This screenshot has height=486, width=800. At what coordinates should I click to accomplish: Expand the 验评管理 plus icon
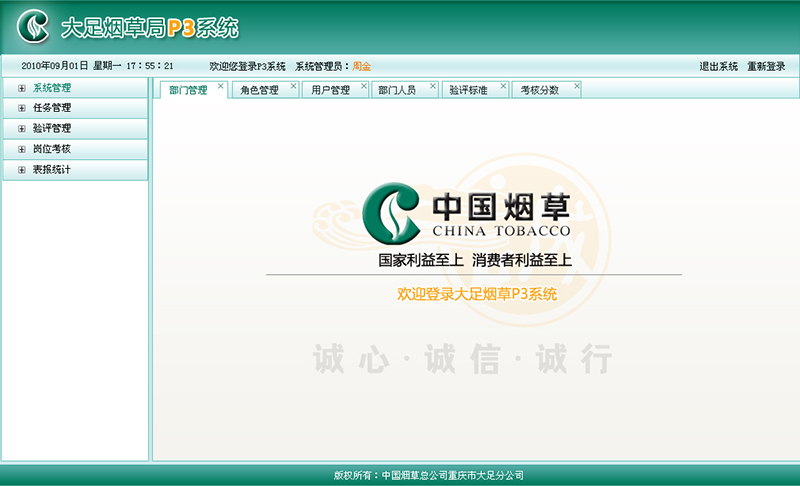(x=21, y=129)
